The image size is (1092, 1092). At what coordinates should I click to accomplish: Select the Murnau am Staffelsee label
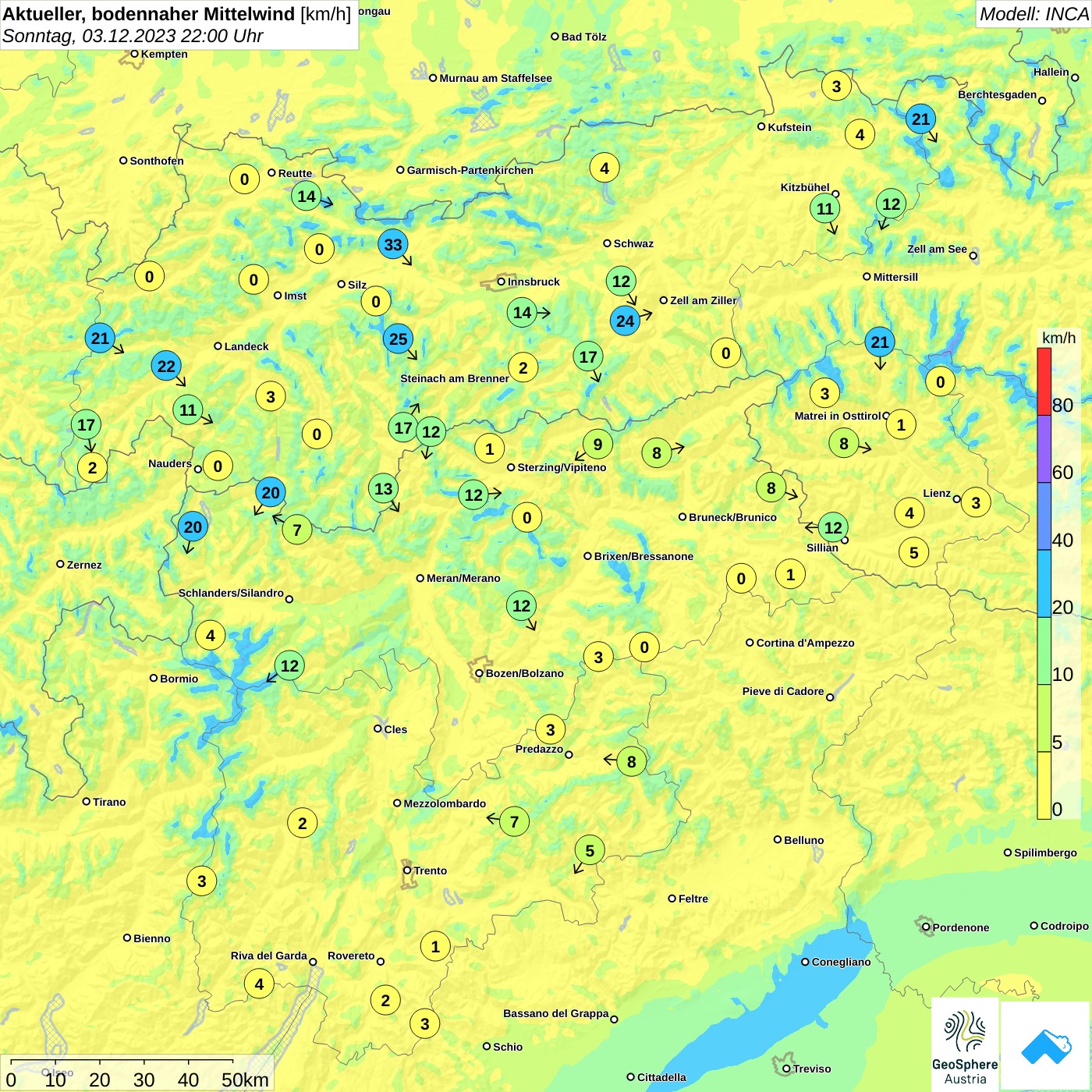click(x=495, y=78)
